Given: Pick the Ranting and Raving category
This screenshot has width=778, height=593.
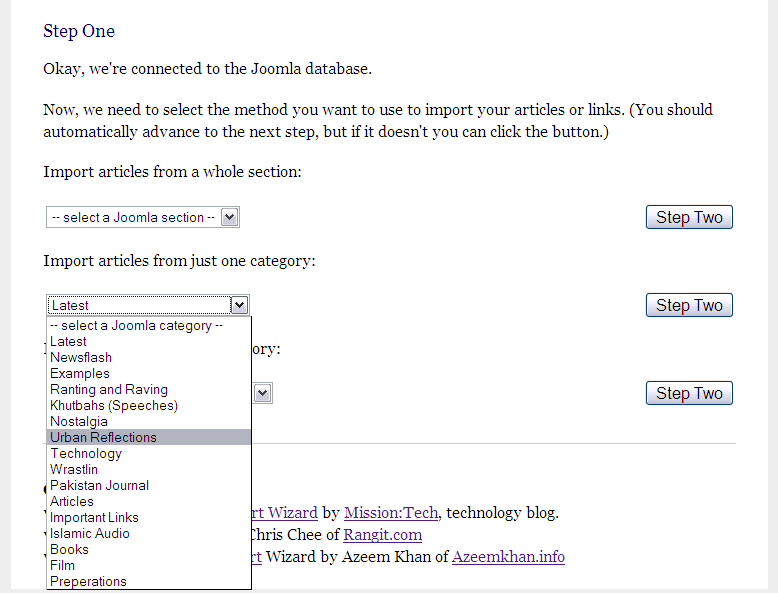Looking at the screenshot, I should coord(109,389).
